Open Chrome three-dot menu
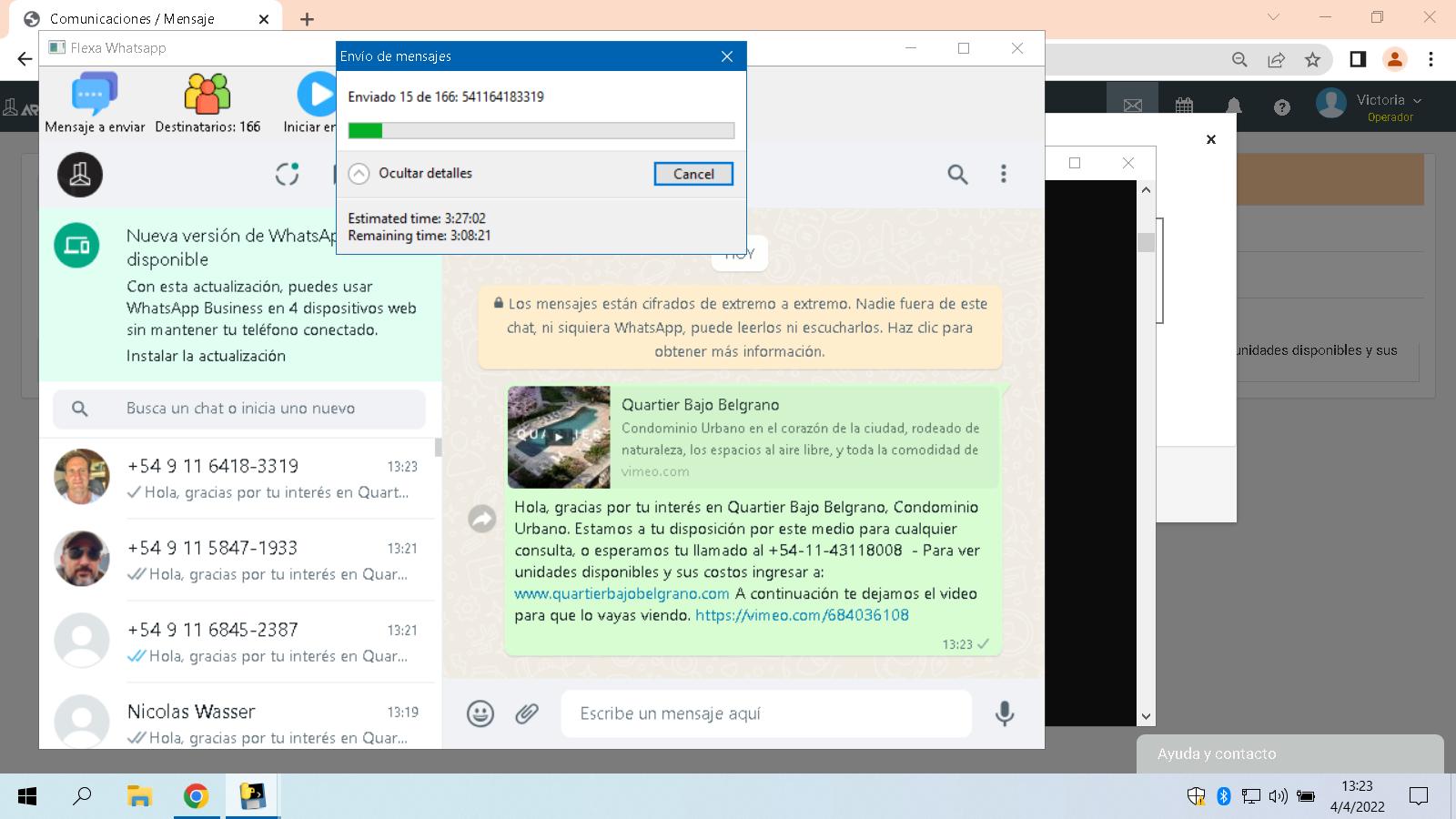The width and height of the screenshot is (1456, 819). pyautogui.click(x=1431, y=59)
